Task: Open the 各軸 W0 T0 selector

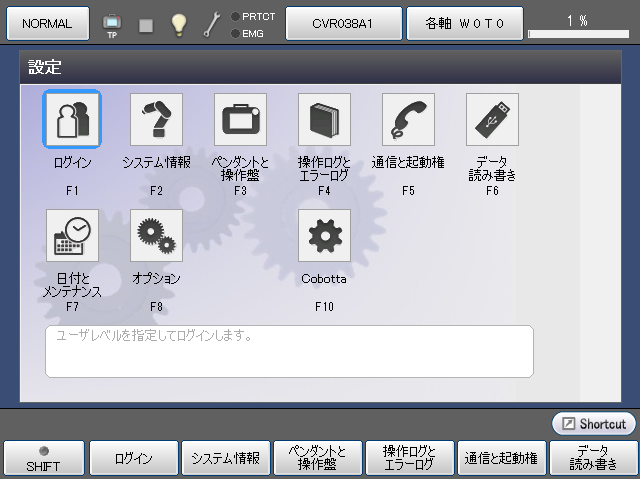Action: click(463, 22)
